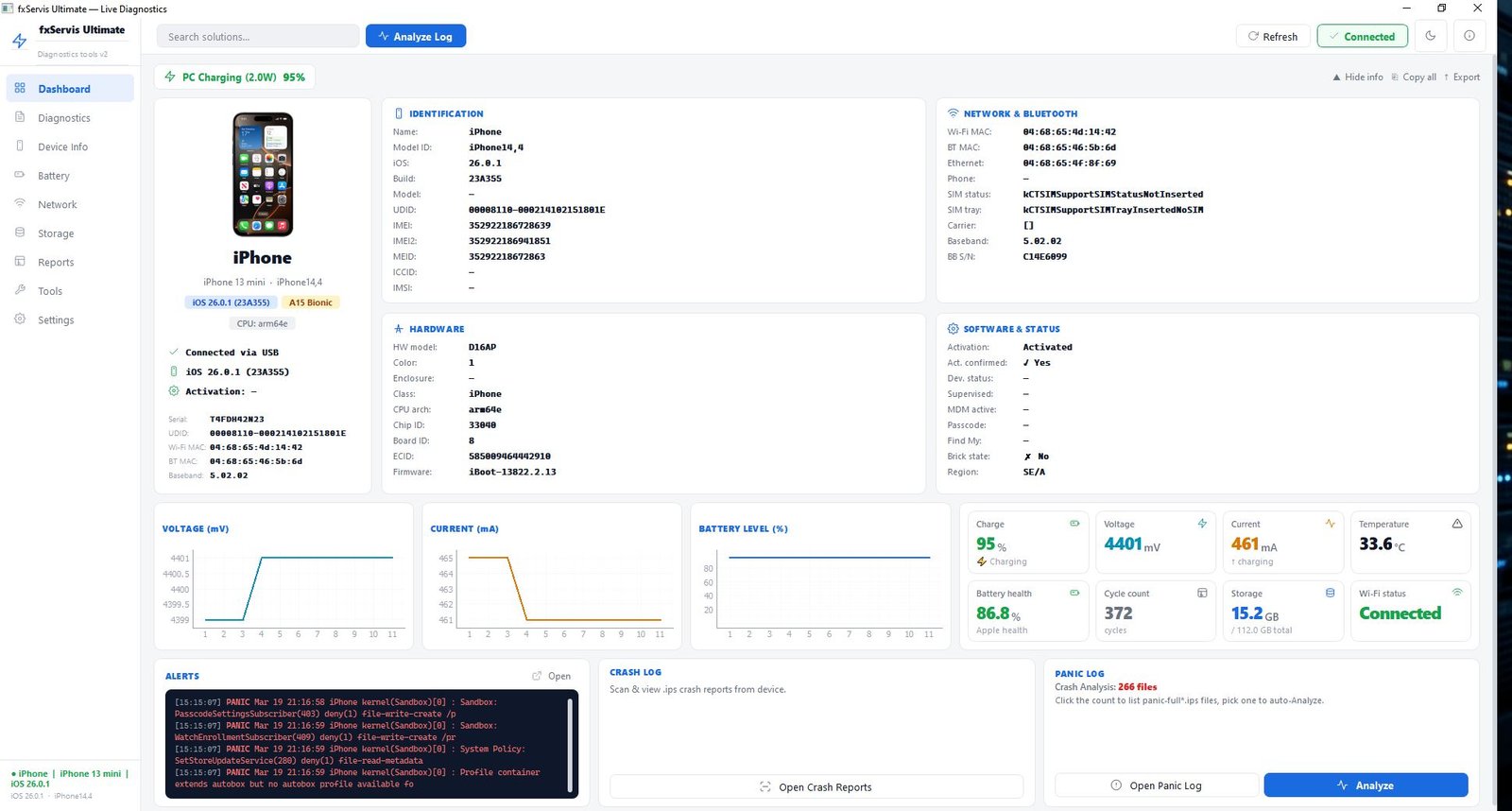
Task: Click the Network & Bluetooth wifi icon
Action: (954, 113)
